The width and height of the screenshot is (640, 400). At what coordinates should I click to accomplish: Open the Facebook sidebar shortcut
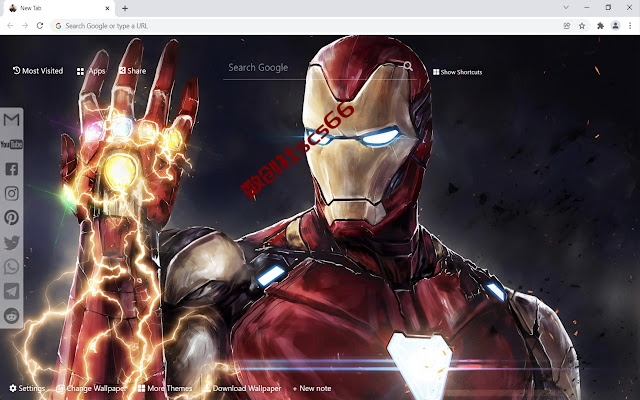click(11, 169)
